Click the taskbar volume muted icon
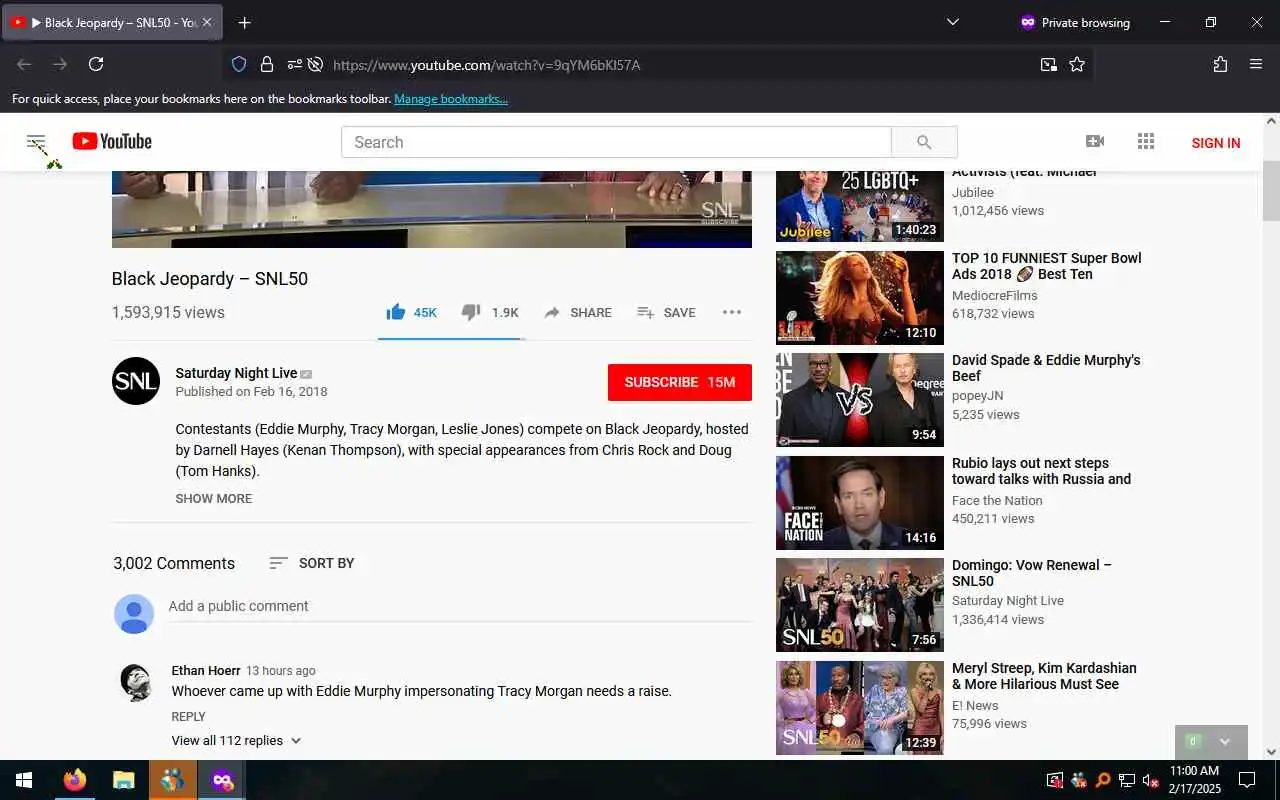Viewport: 1280px width, 800px height. click(1150, 780)
